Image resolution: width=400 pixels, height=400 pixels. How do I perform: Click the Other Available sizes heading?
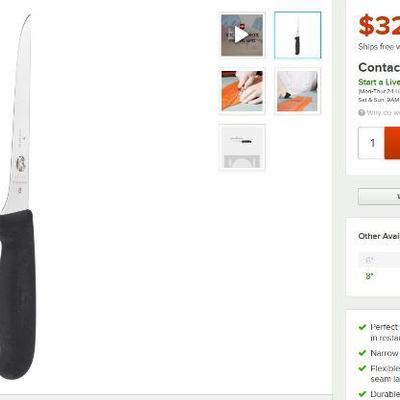(x=379, y=236)
